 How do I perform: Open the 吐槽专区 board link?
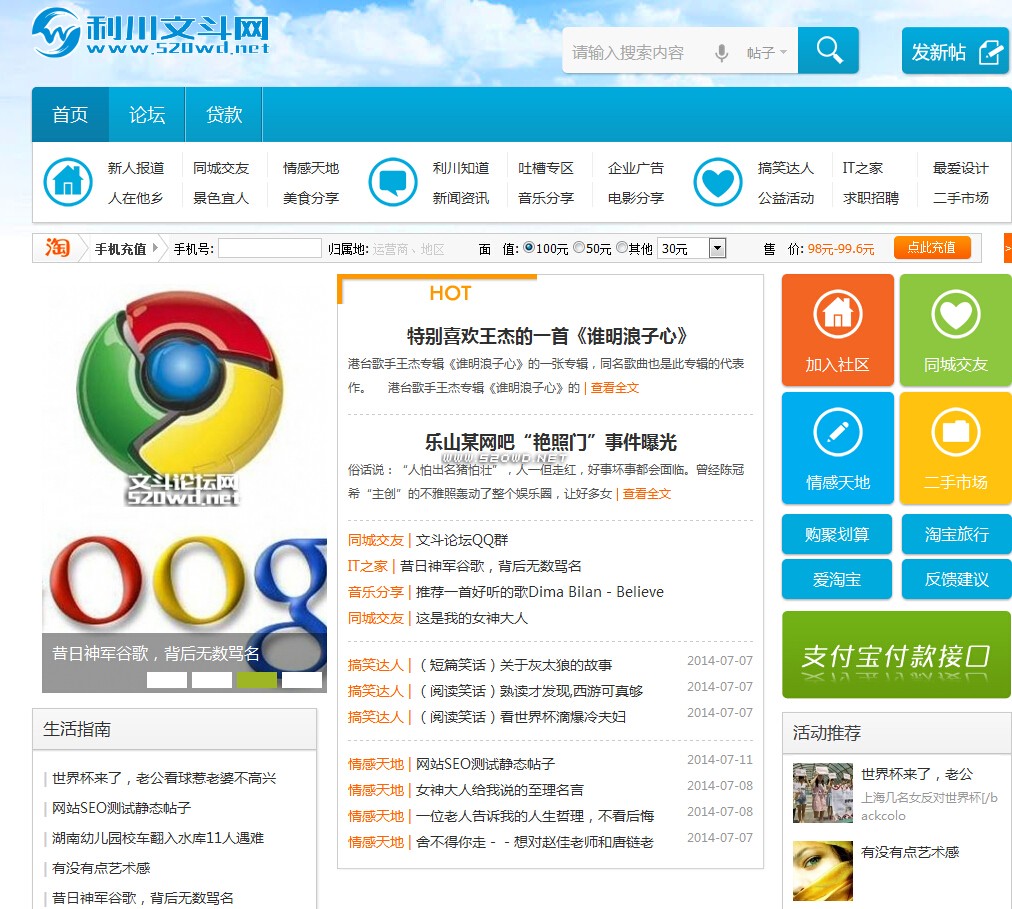[546, 168]
